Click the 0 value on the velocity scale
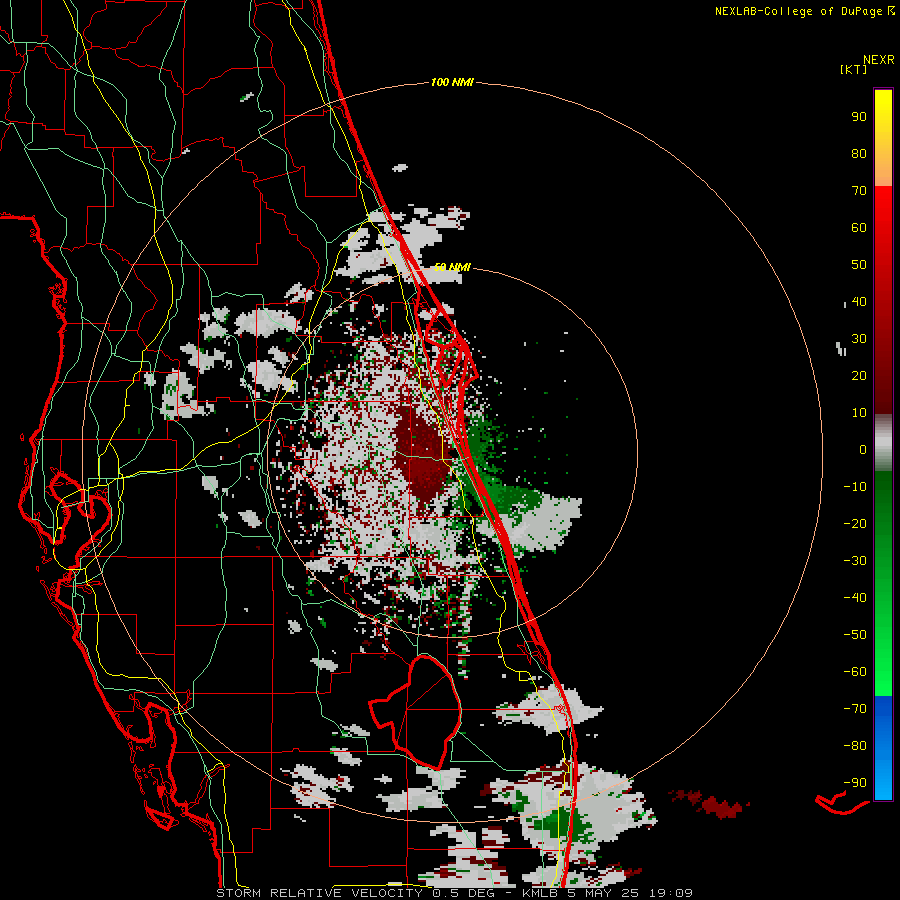The image size is (900, 900). click(x=863, y=450)
